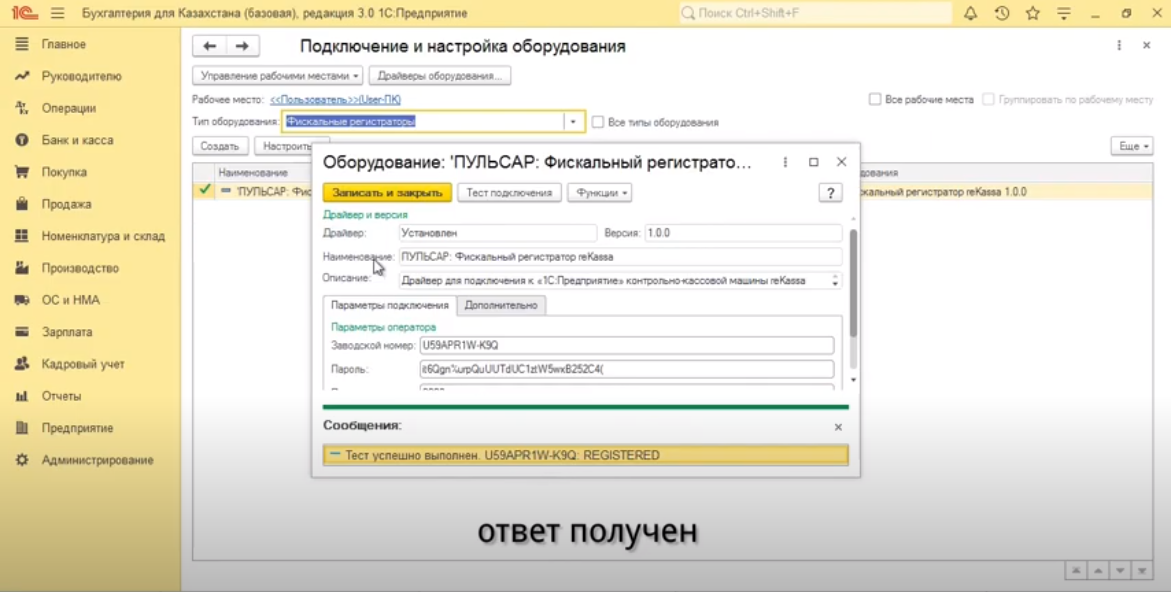Viewport: 1171px width, 592px height.
Task: Click Драйверы оборудования button
Action: point(440,75)
